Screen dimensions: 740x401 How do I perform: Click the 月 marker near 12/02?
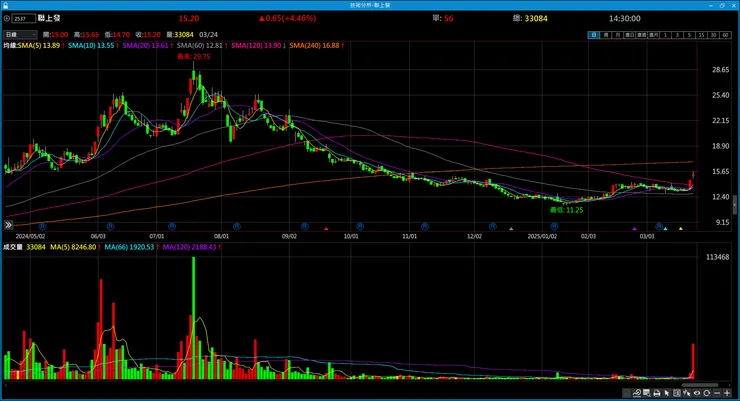coord(493,227)
